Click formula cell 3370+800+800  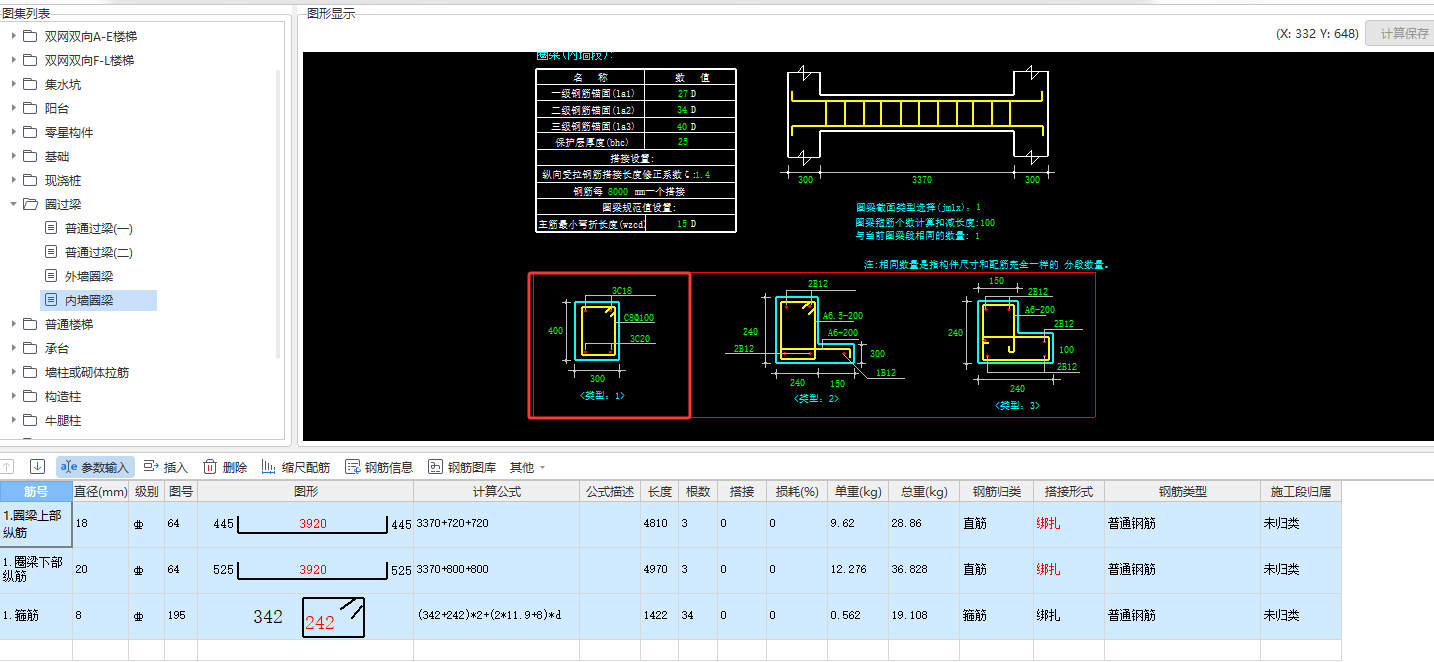(x=496, y=570)
